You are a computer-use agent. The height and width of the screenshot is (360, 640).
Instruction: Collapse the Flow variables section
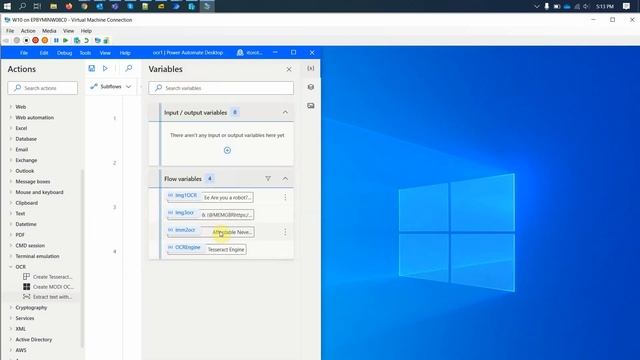pos(285,179)
